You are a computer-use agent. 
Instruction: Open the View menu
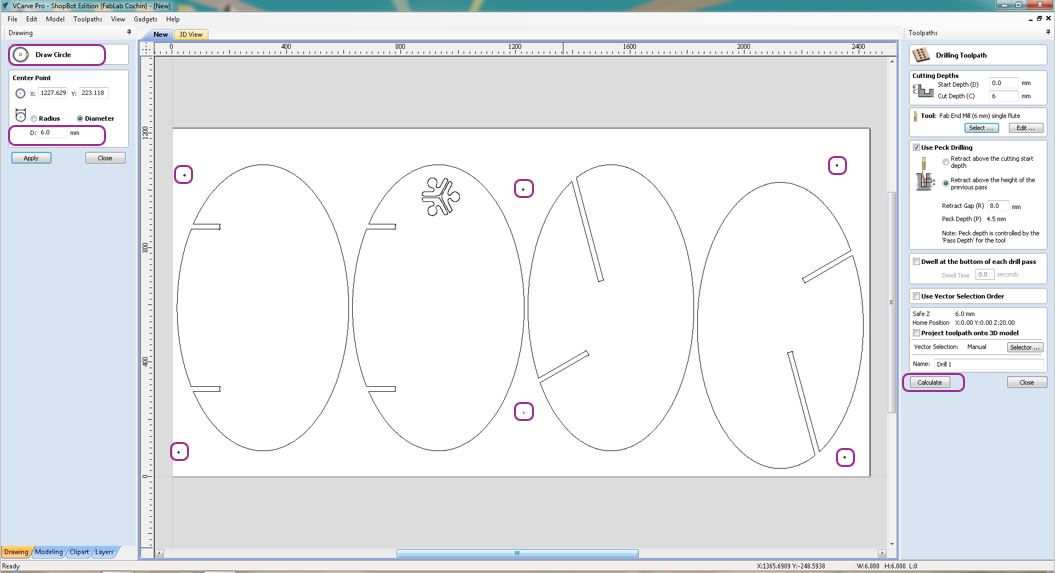point(118,19)
